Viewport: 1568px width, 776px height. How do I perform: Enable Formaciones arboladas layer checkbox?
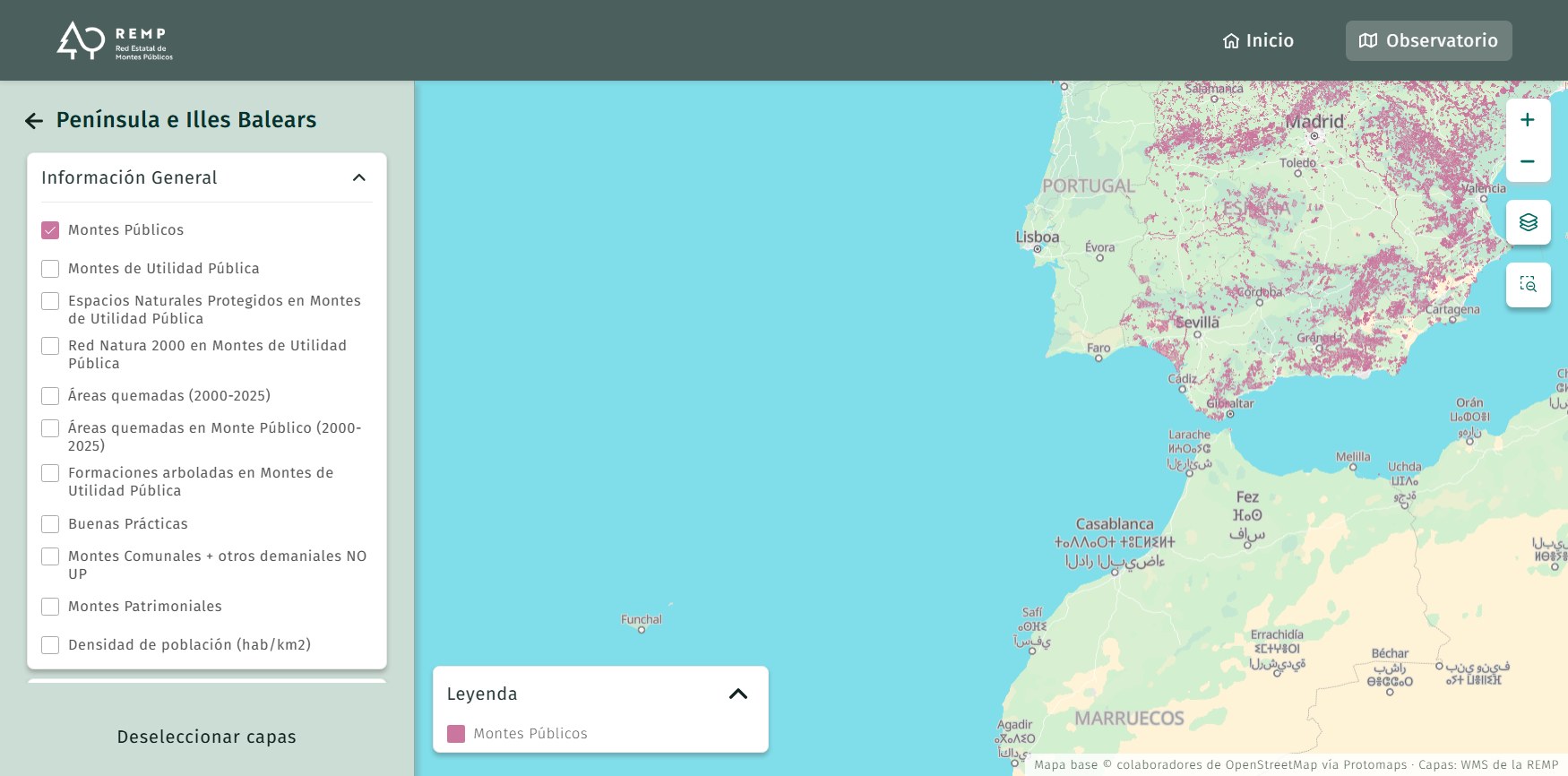[x=50, y=473]
